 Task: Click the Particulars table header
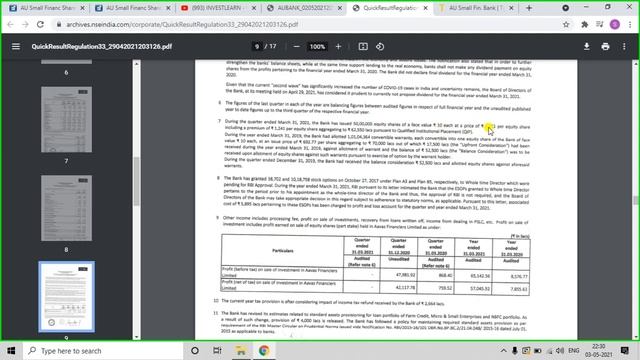(283, 251)
